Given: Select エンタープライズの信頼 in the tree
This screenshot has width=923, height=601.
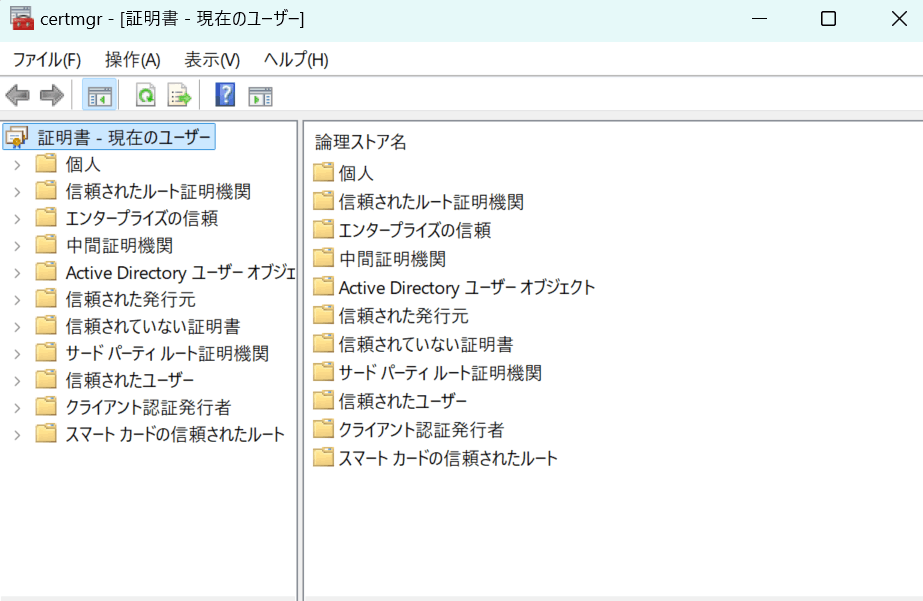Looking at the screenshot, I should (x=142, y=218).
